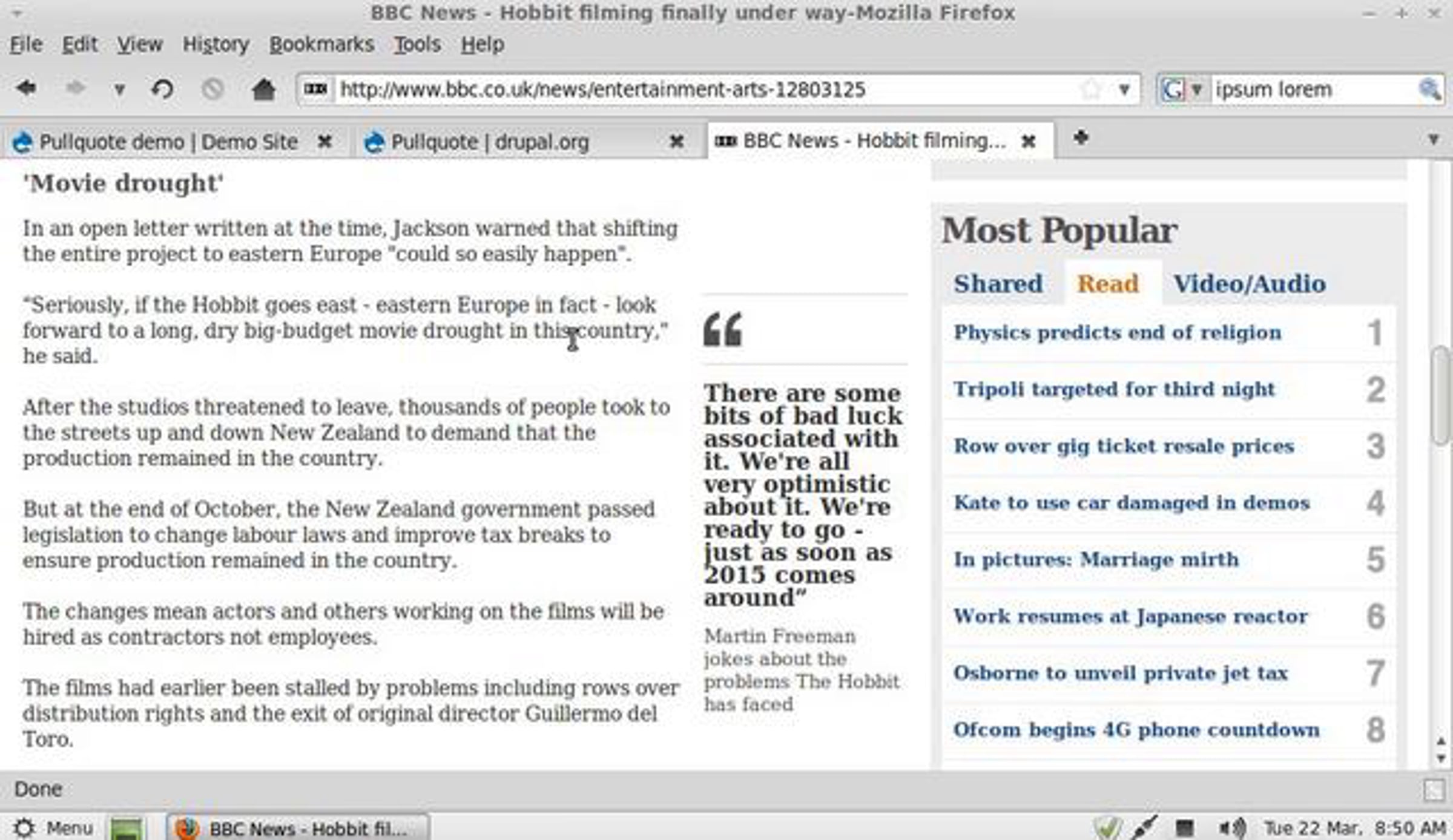Click the Most Popular heading

tap(1059, 231)
